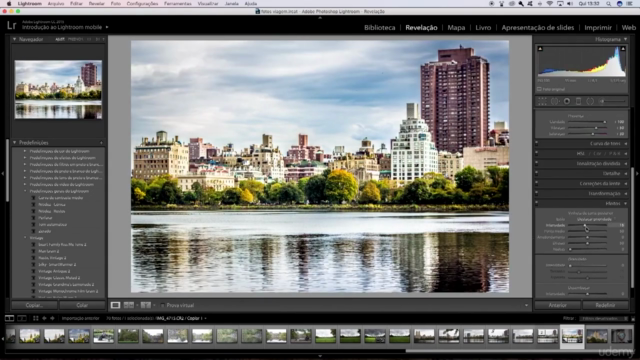640x360 pixels.
Task: Open the Arquivo menu
Action: (x=56, y=4)
